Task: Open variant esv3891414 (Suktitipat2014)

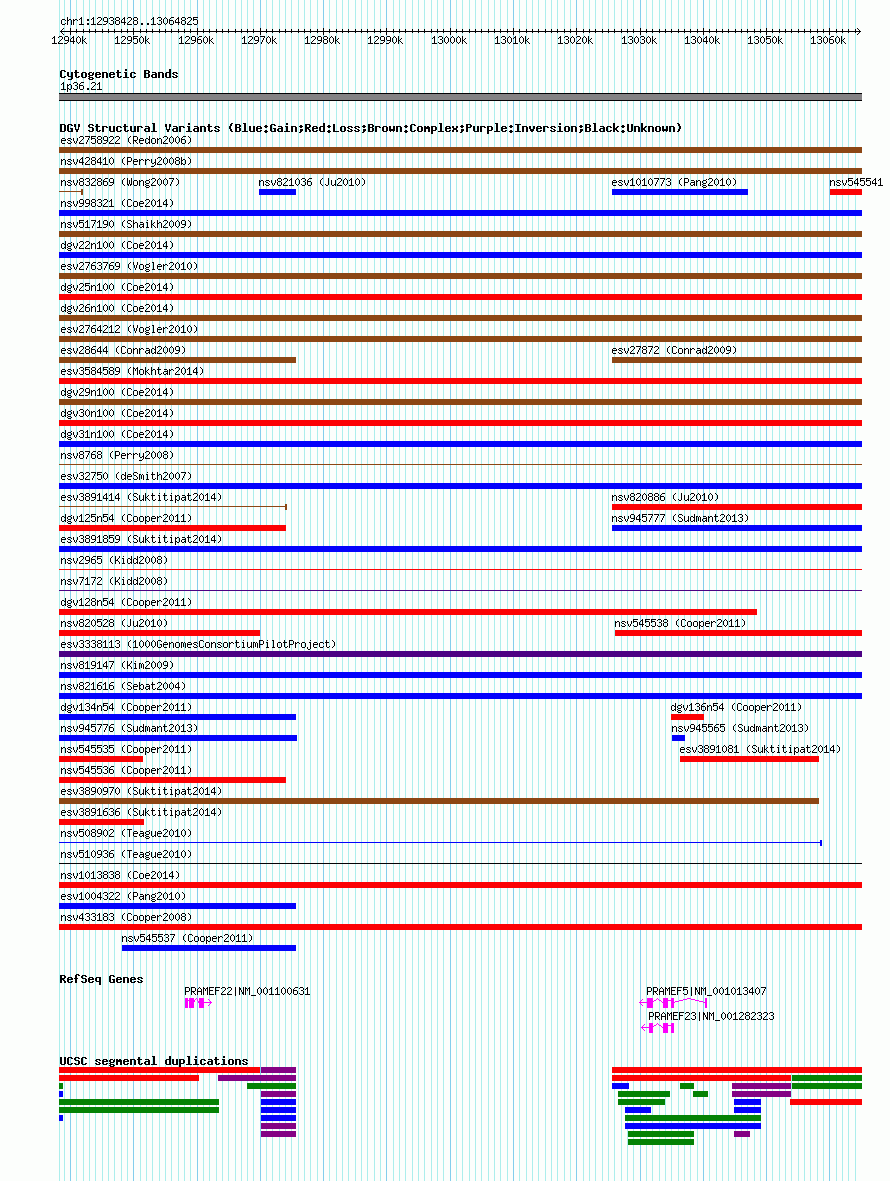Action: (141, 498)
